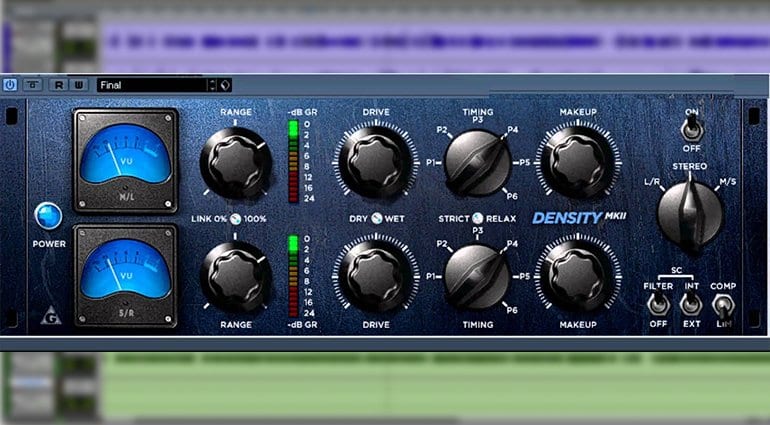The height and width of the screenshot is (425, 770).
Task: Click the G manufacturer logo icon
Action: click(51, 316)
